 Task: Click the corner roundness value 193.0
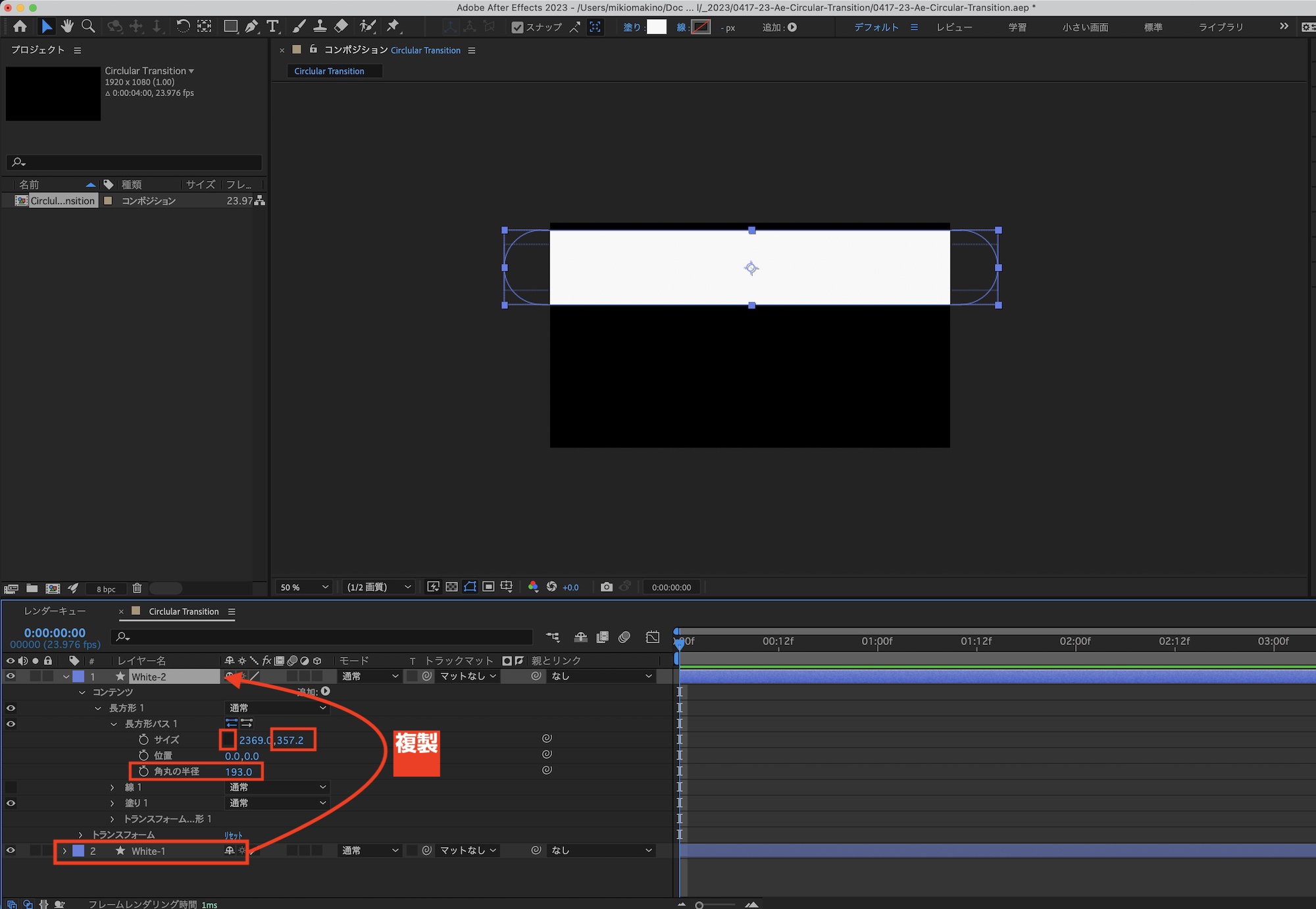pos(238,772)
